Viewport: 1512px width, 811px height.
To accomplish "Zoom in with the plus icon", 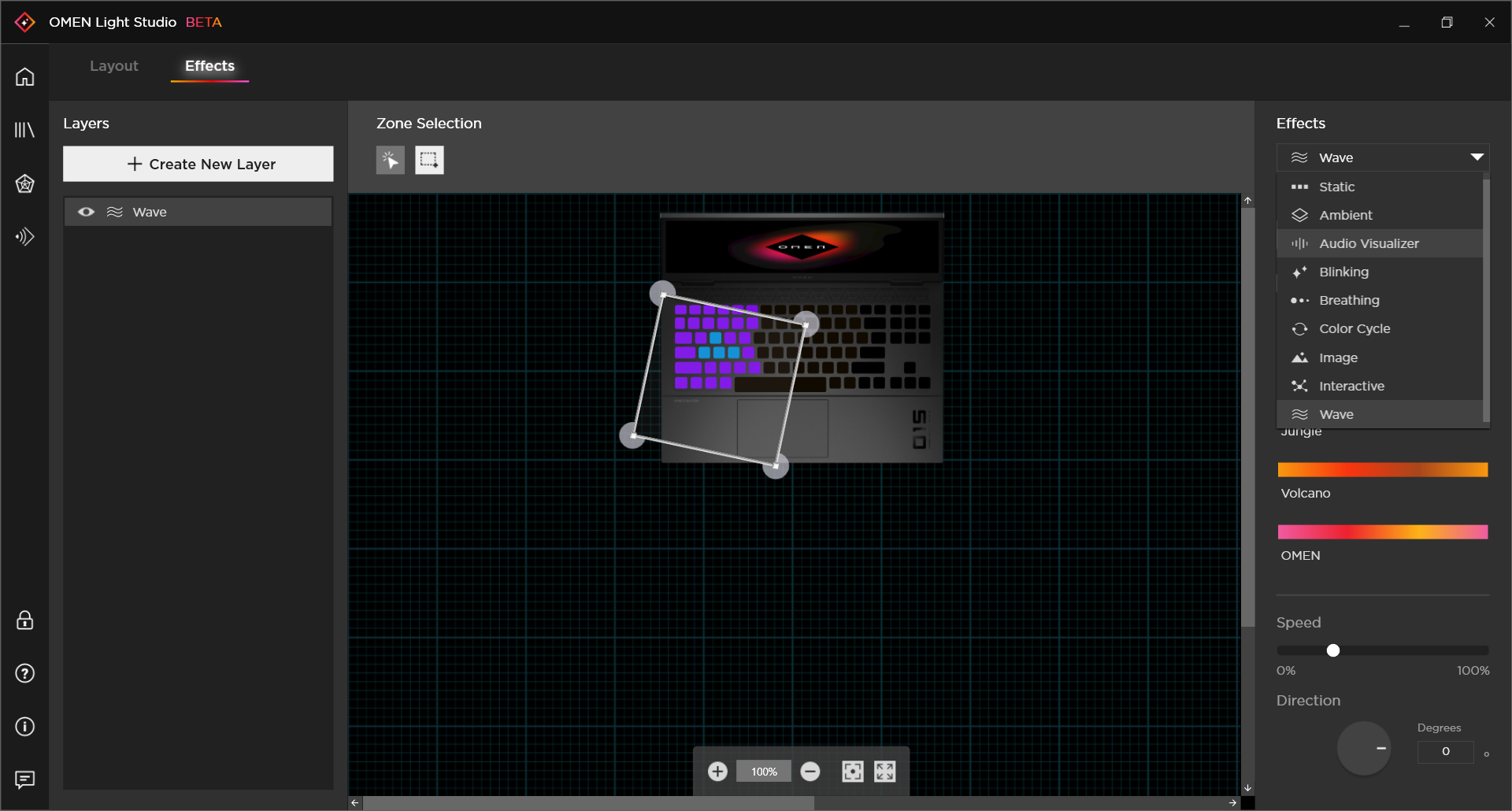I will (717, 772).
